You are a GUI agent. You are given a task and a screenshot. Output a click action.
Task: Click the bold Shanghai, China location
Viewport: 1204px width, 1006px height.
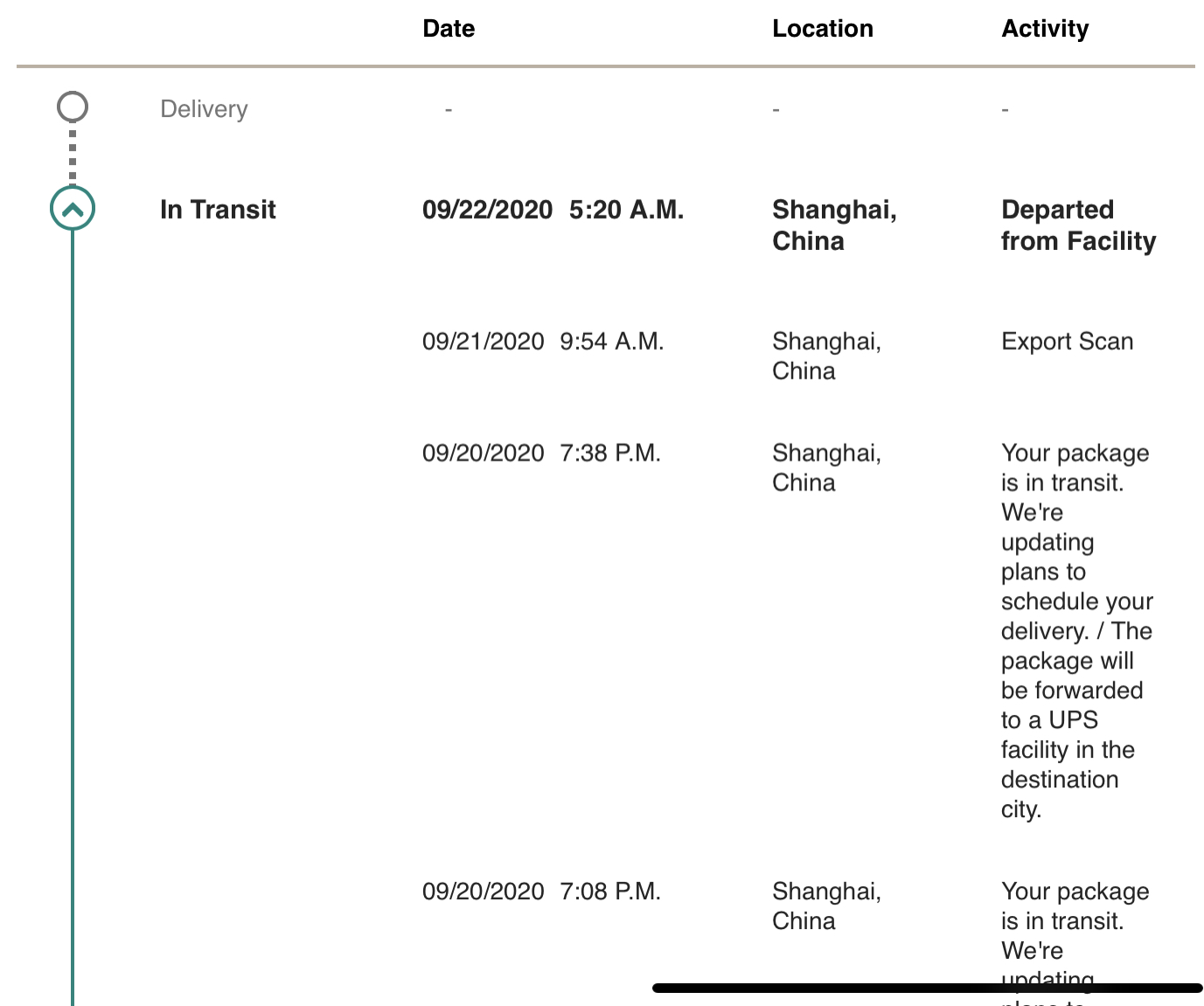point(834,225)
